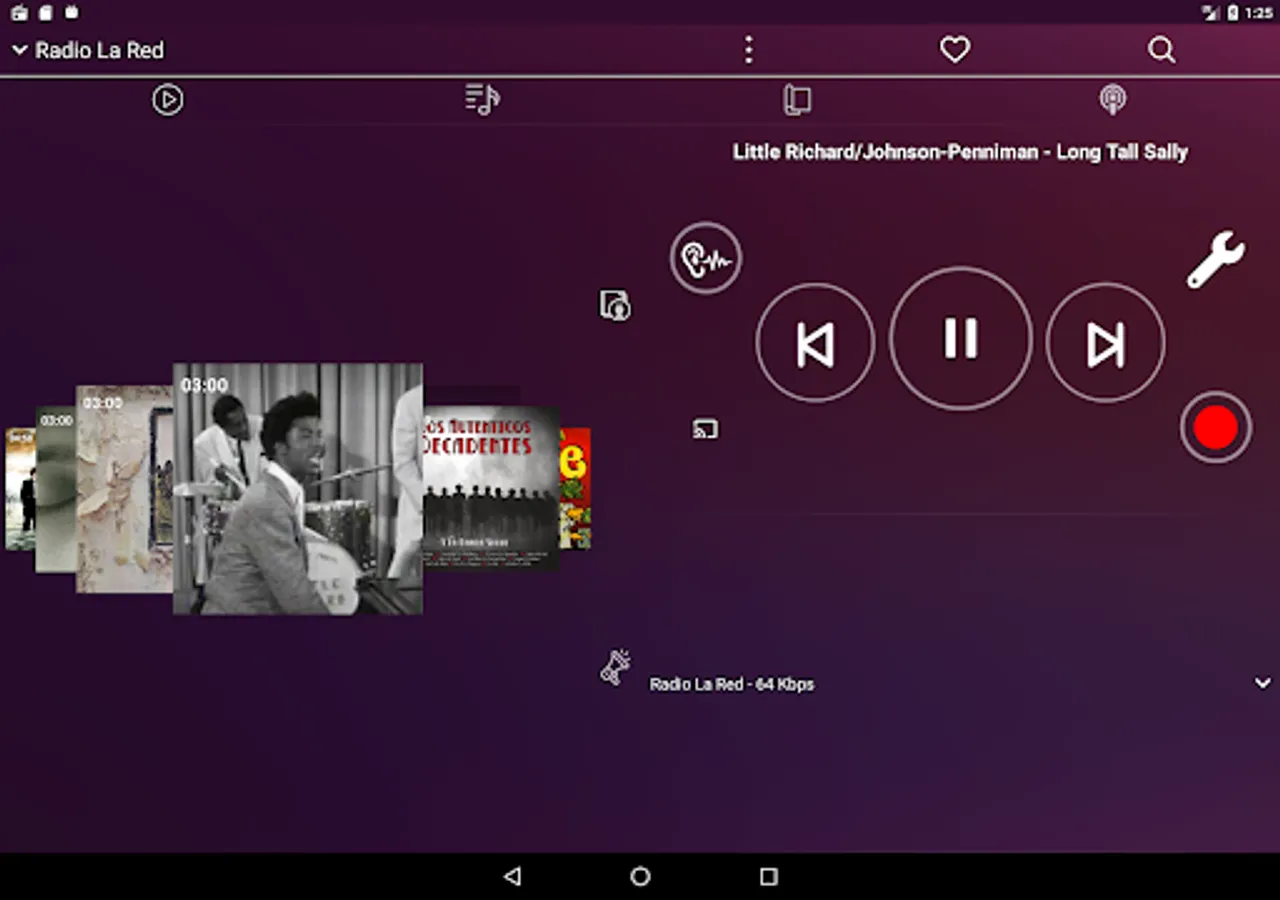
Task: Tap the battery status icon
Action: pyautogui.click(x=1232, y=13)
